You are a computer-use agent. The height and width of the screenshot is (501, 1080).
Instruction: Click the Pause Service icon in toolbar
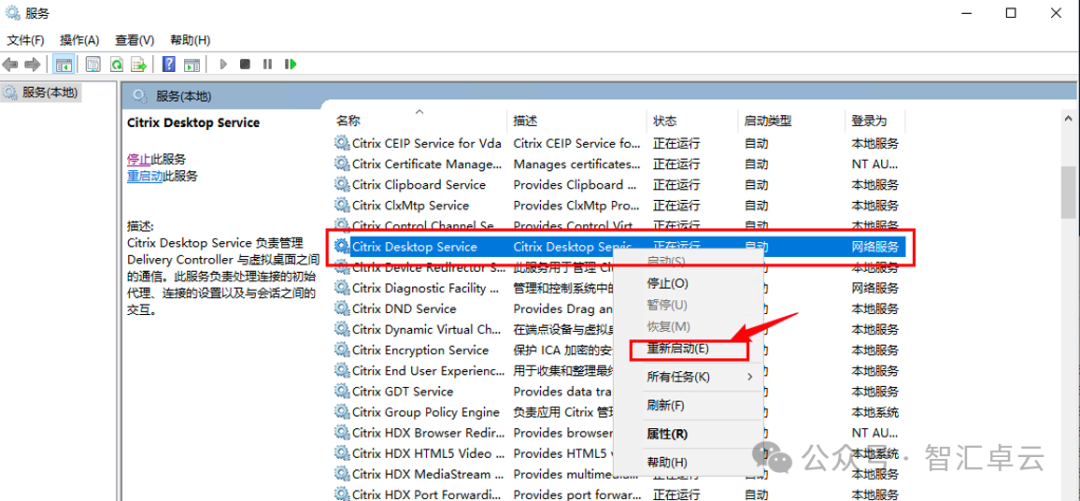click(267, 64)
